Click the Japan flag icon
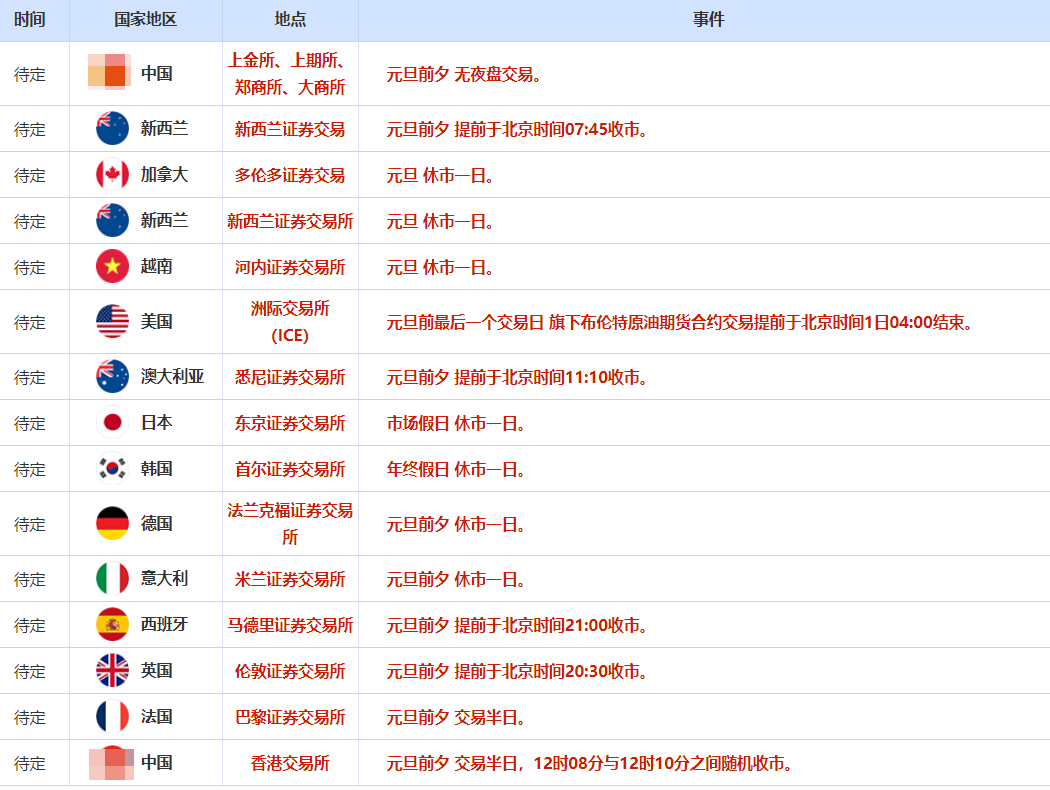1050x790 pixels. [112, 423]
